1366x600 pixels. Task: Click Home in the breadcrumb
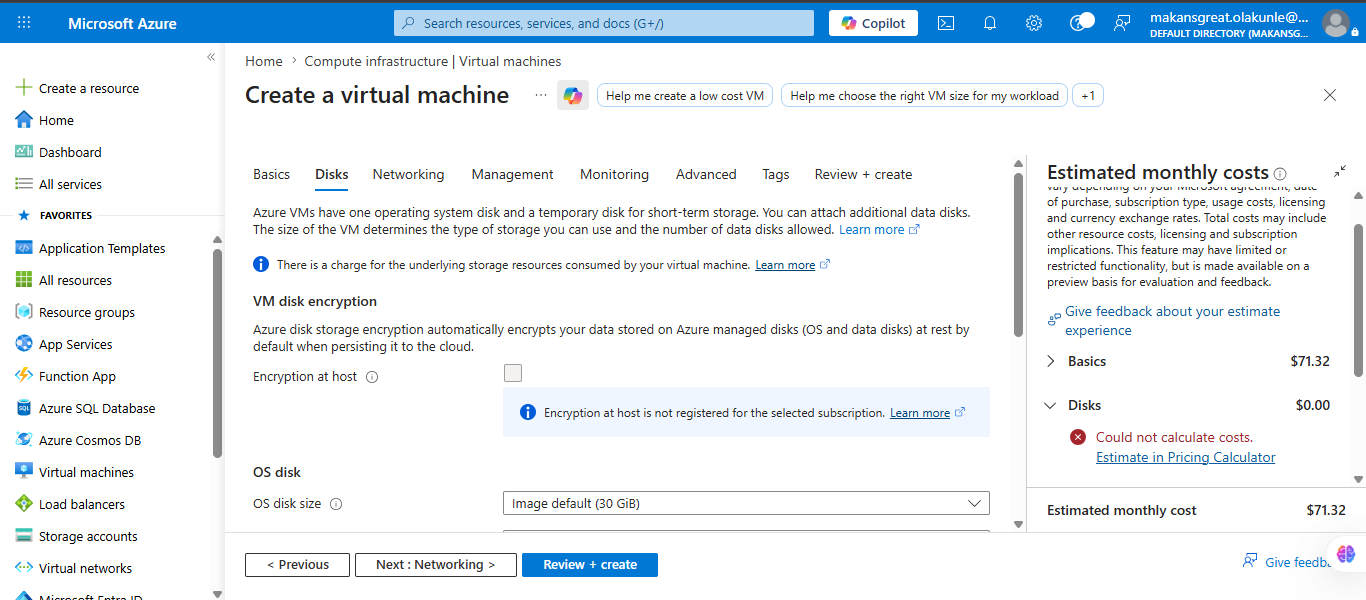[264, 61]
